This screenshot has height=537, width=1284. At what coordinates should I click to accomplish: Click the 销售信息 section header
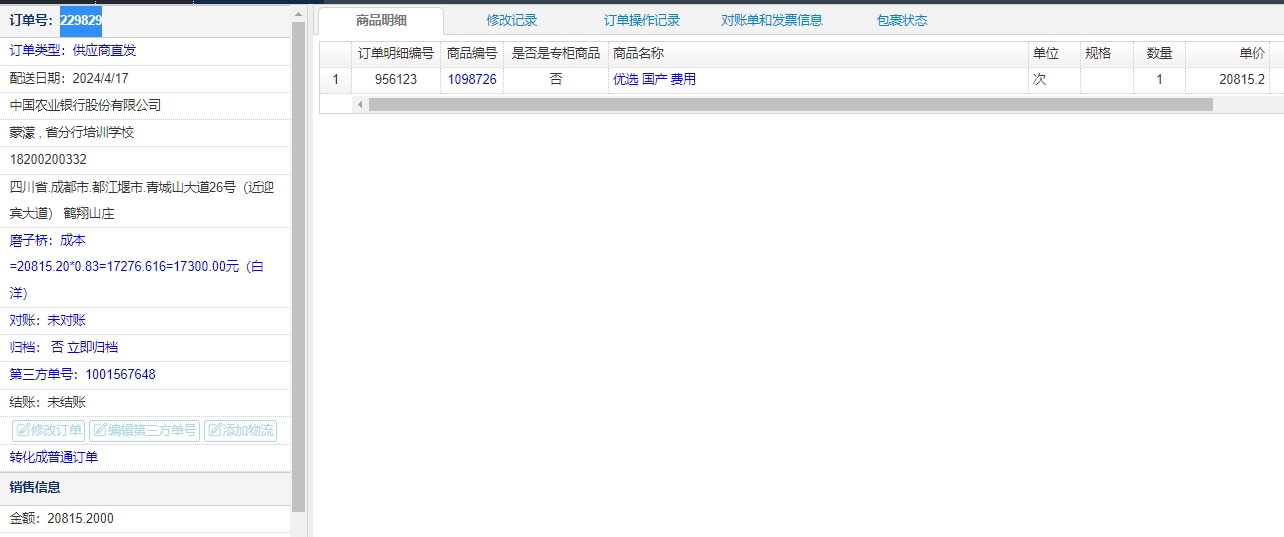(145, 487)
